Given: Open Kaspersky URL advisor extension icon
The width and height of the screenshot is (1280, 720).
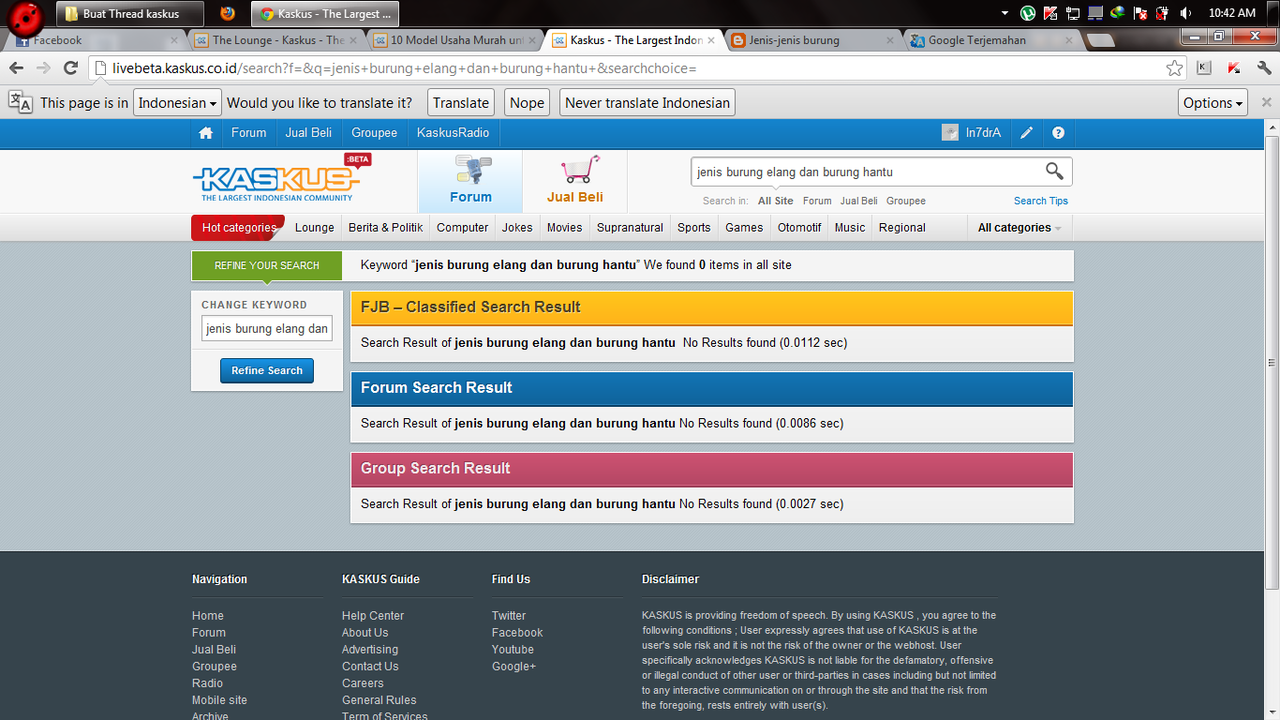Looking at the screenshot, I should pos(1234,68).
